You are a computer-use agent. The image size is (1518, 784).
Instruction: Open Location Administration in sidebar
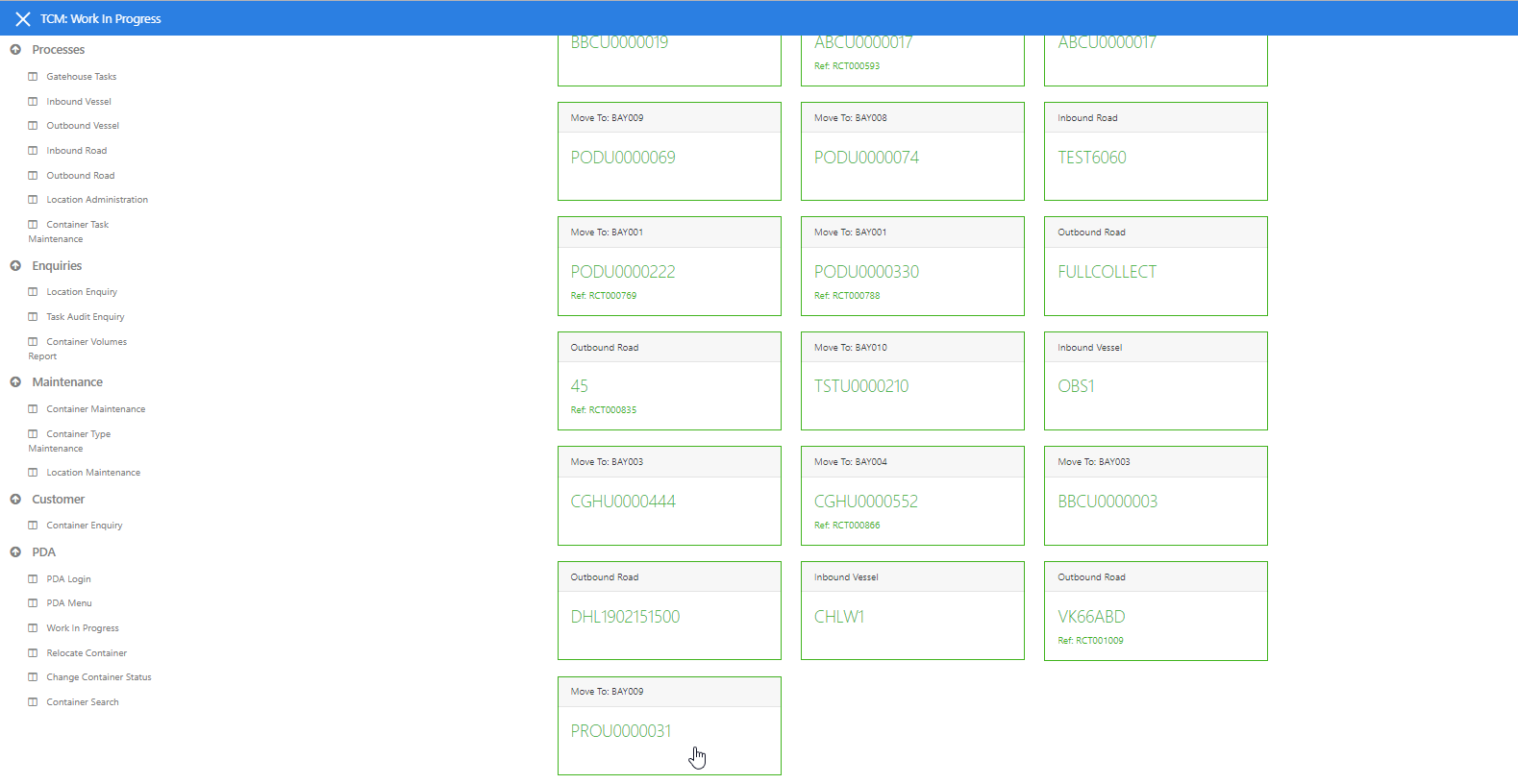[97, 200]
